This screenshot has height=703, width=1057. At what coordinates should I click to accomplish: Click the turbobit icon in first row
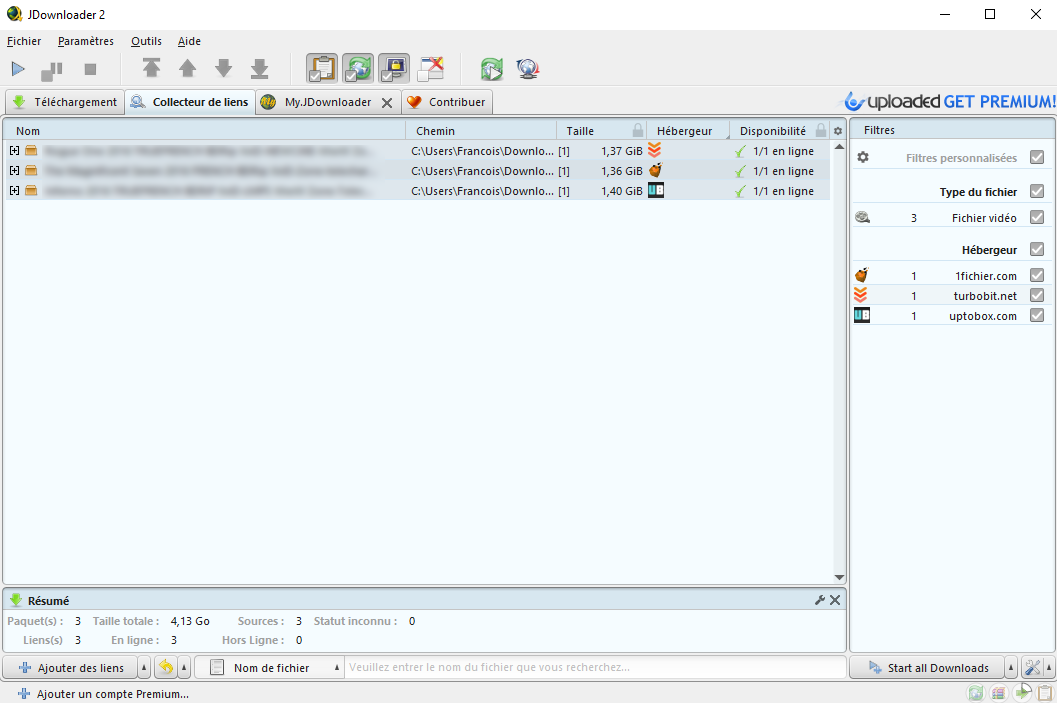click(x=655, y=150)
